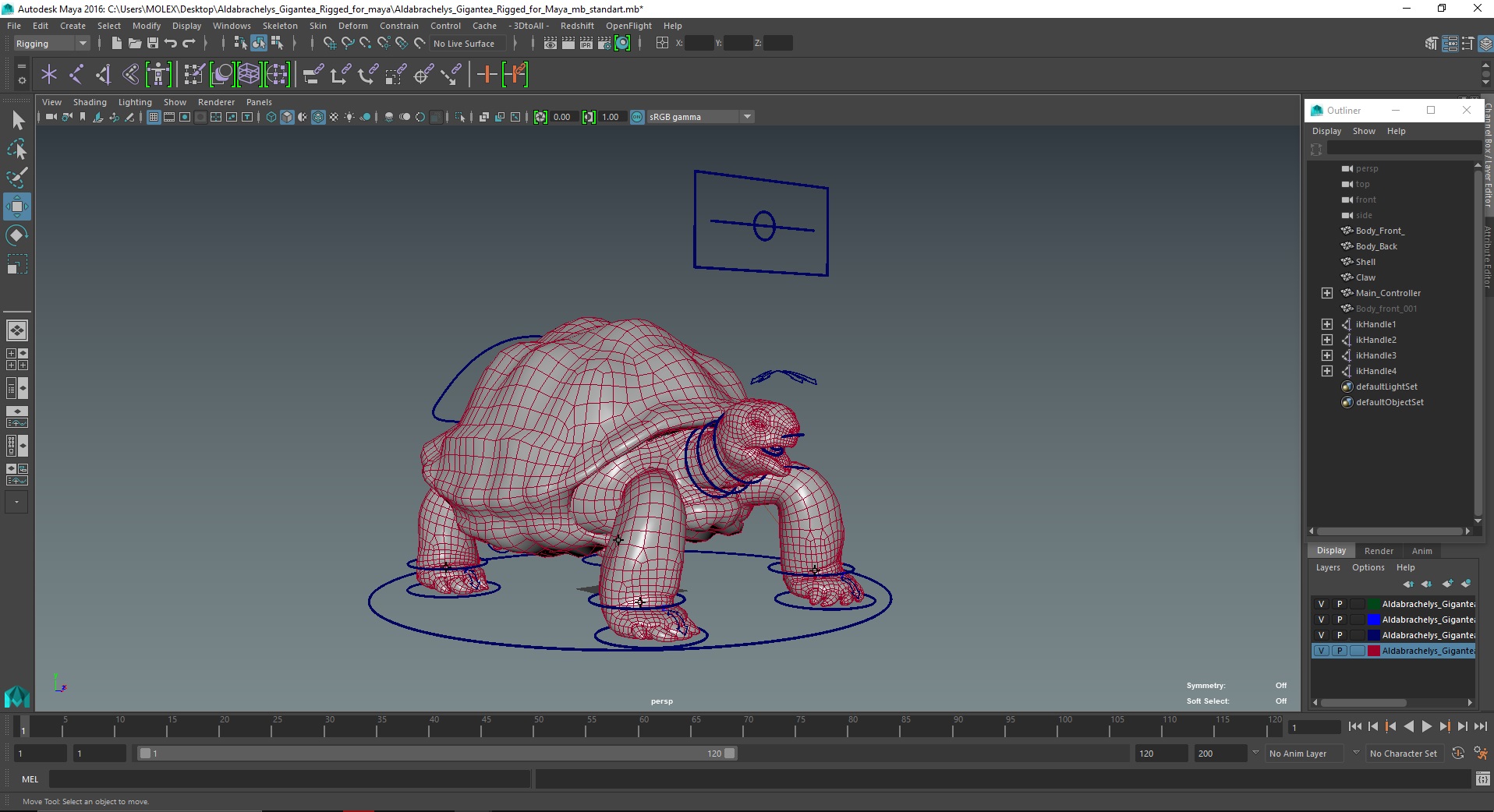Open the No Character Set dropdown
The image size is (1494, 812).
pyautogui.click(x=1404, y=754)
